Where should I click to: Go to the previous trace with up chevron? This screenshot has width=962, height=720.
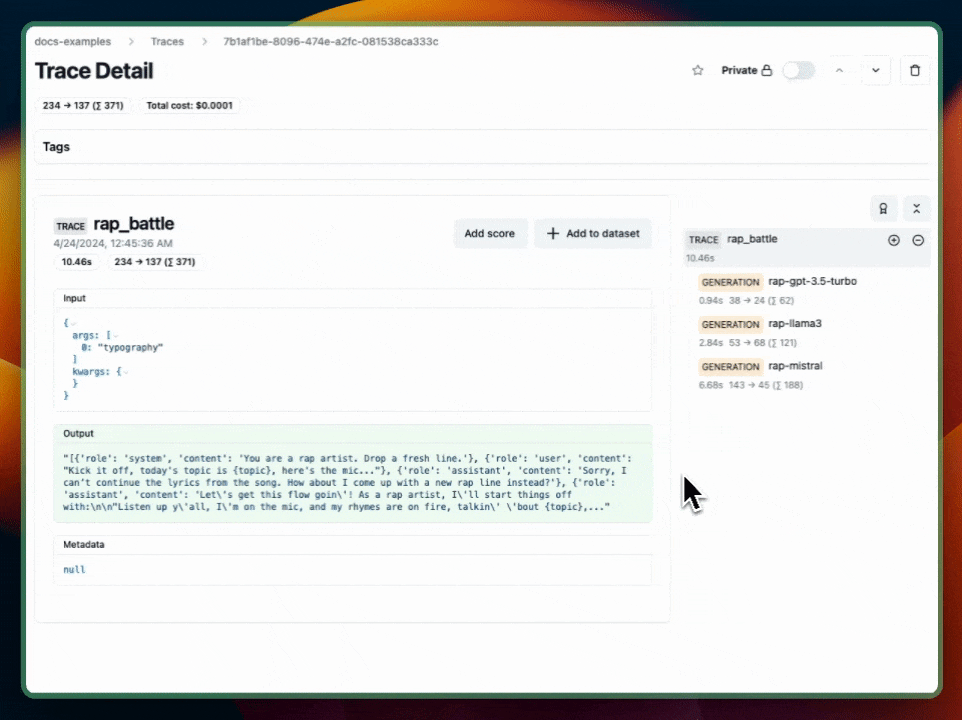point(839,71)
